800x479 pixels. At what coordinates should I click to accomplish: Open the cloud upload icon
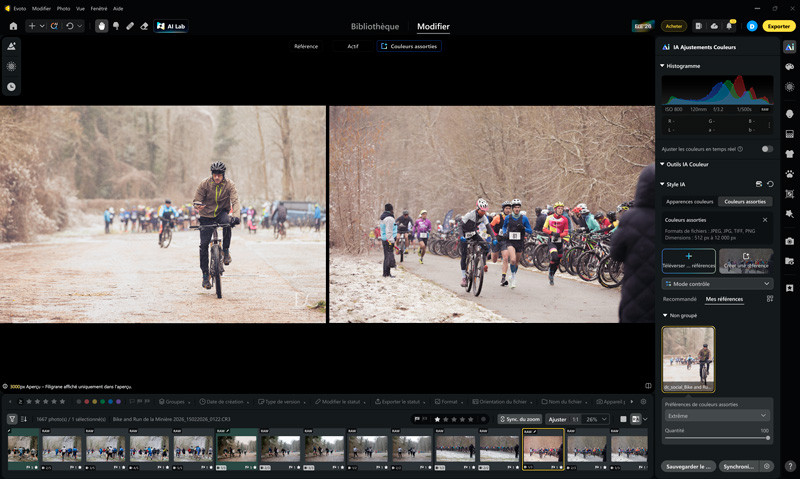714,26
